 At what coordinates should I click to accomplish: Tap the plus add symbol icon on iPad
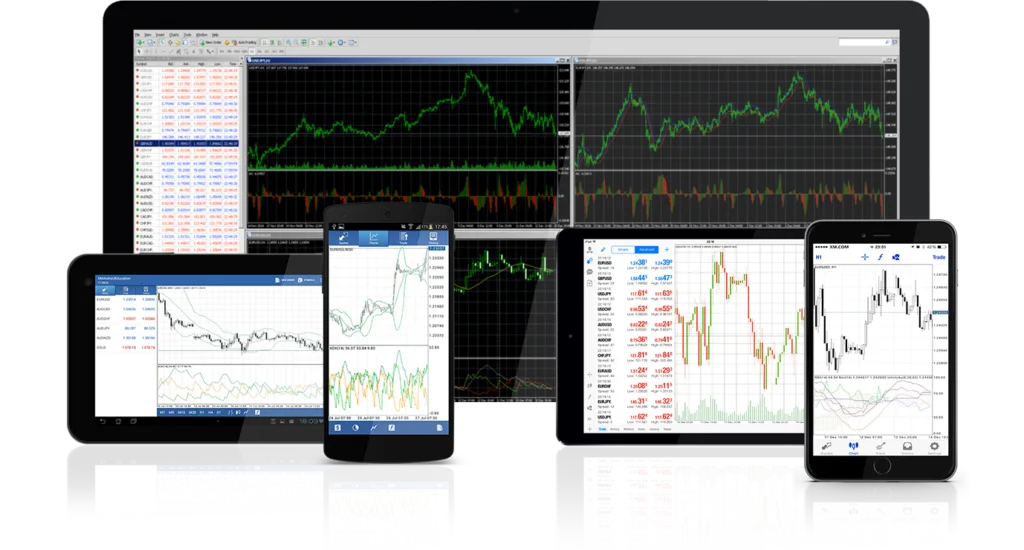[667, 250]
